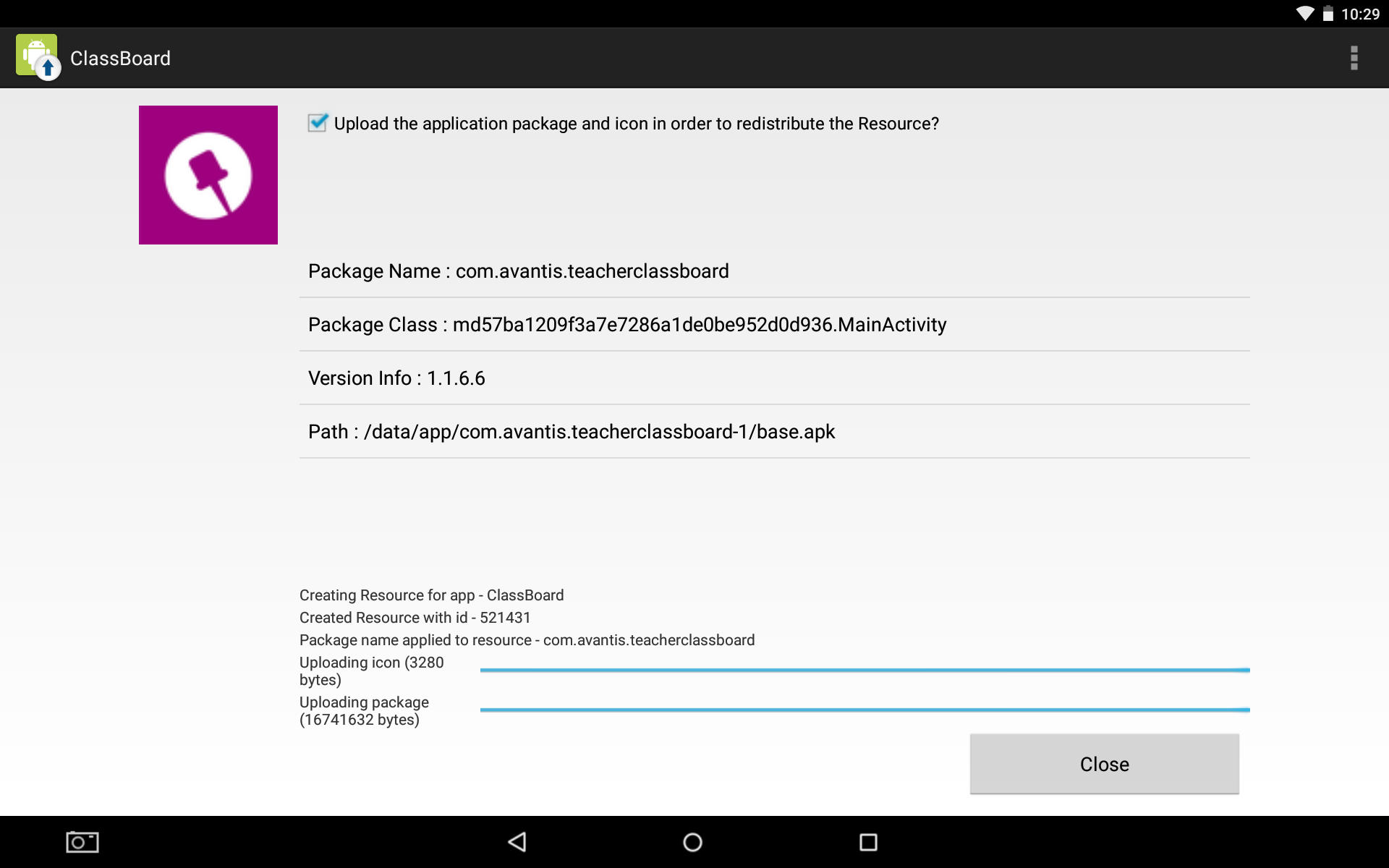The width and height of the screenshot is (1389, 868).
Task: Select the Version Info 1.1.6.6 row
Action: 774,378
